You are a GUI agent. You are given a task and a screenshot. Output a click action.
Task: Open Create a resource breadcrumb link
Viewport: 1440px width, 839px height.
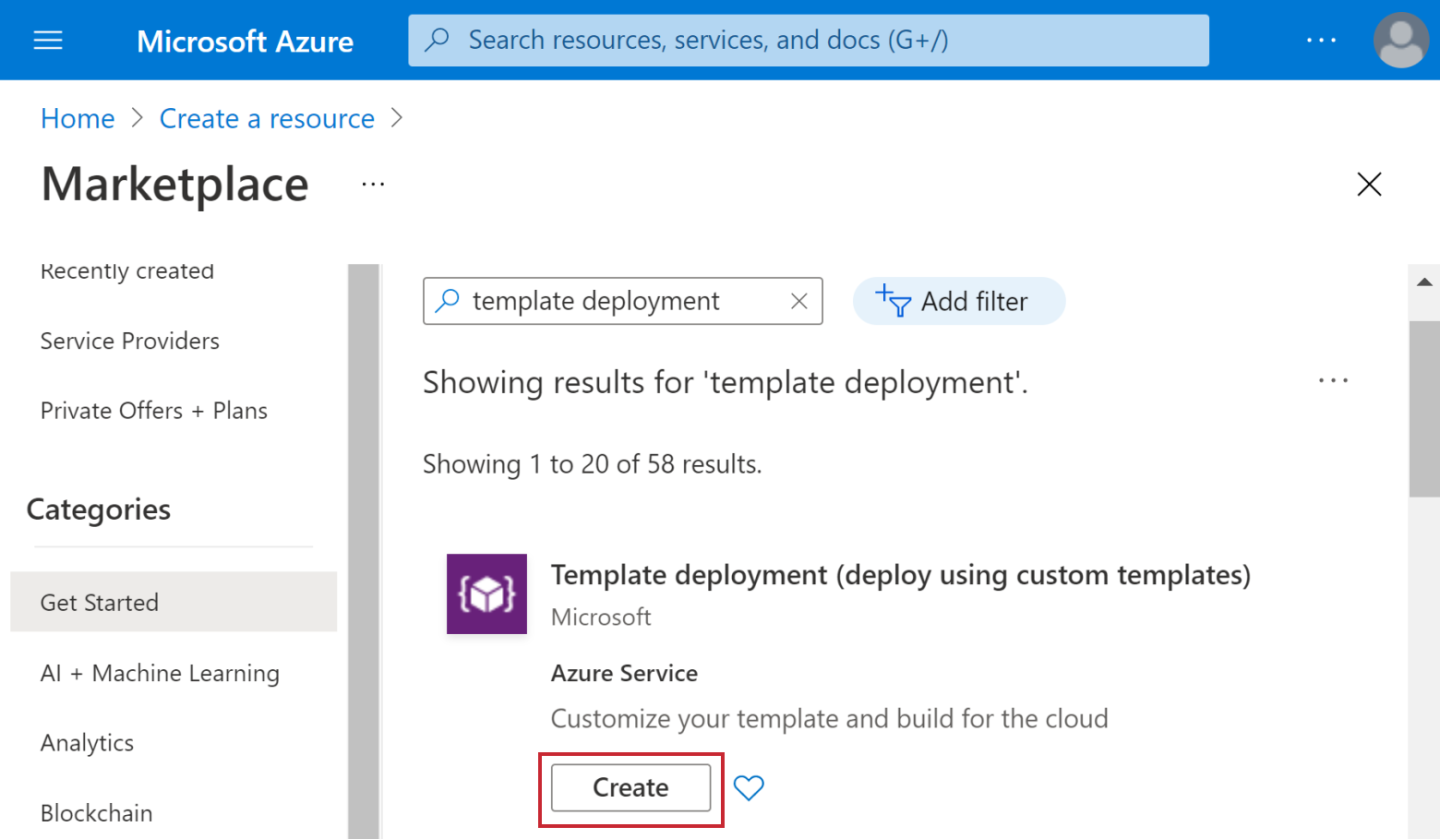[x=266, y=118]
